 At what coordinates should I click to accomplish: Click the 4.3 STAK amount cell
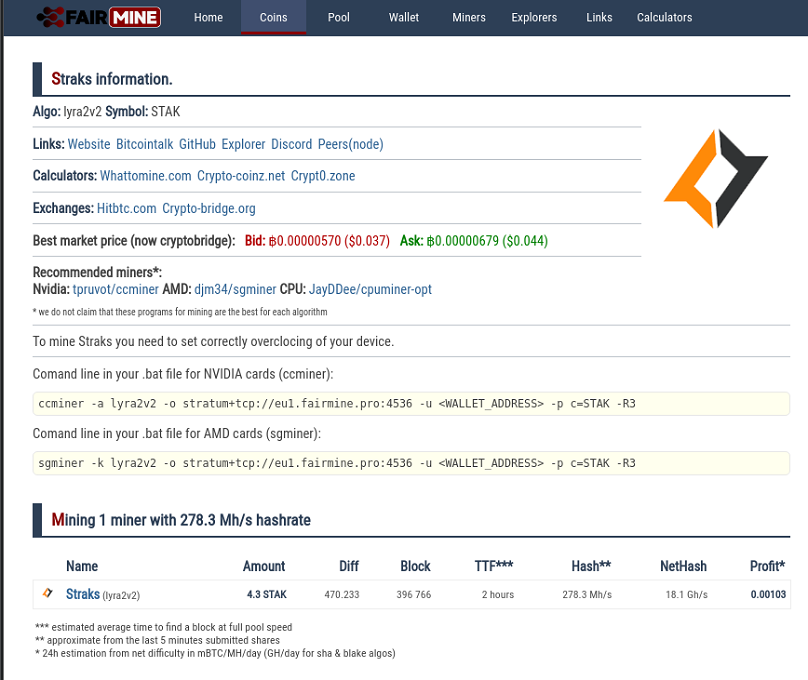tap(267, 594)
